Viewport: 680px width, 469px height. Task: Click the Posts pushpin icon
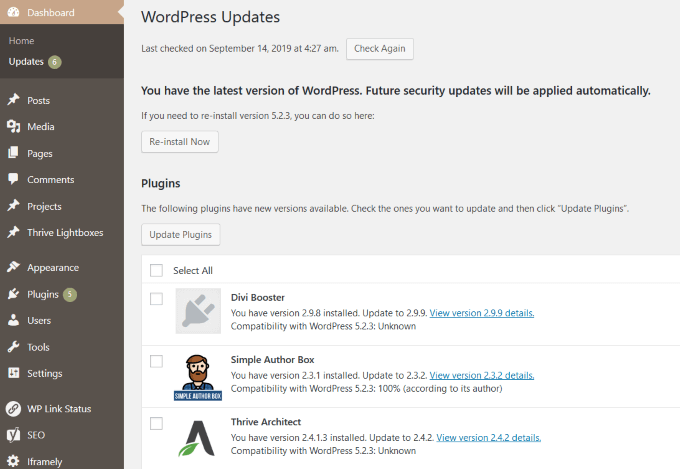13,100
